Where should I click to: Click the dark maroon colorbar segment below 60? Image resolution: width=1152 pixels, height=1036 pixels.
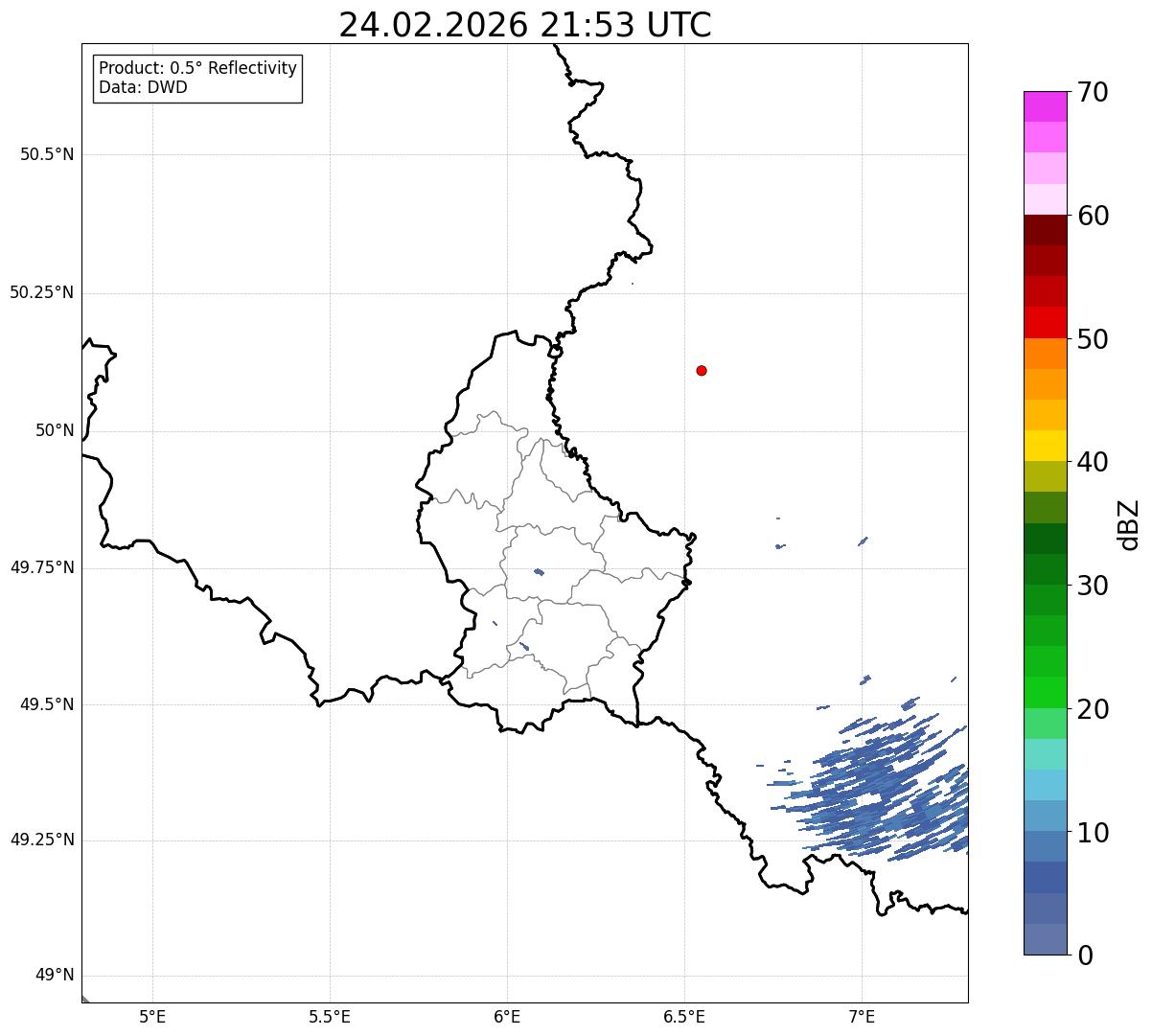pos(1045,230)
